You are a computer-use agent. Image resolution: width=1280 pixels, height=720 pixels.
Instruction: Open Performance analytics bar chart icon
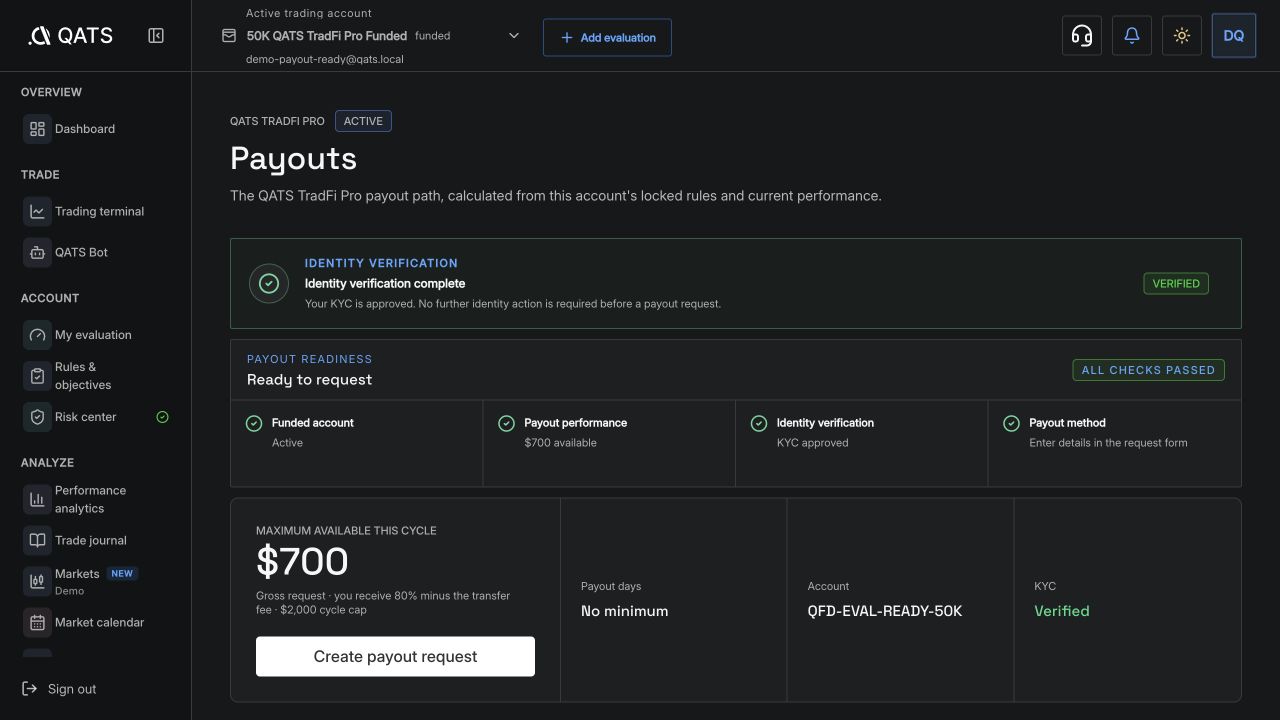pyautogui.click(x=37, y=499)
